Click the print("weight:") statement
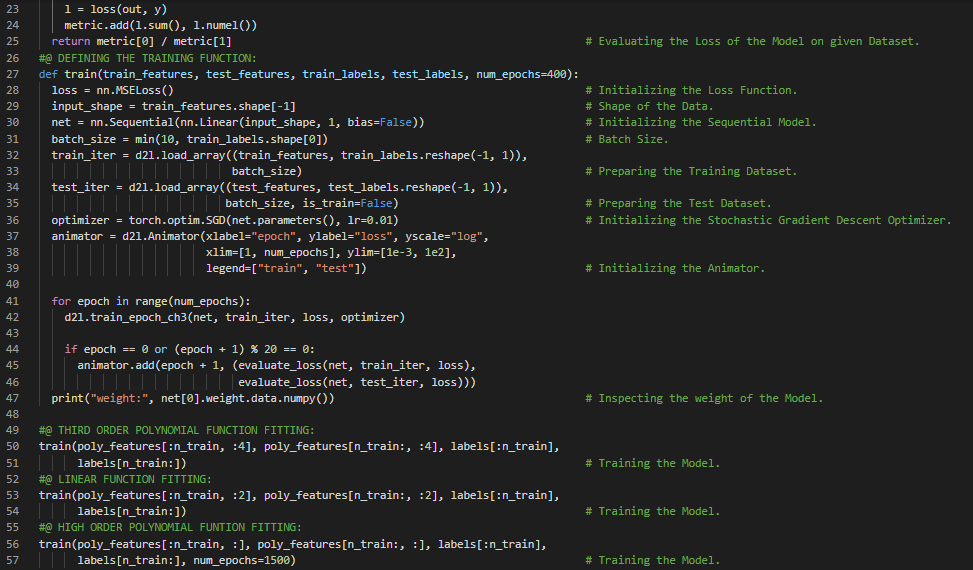The width and height of the screenshot is (973, 570). point(193,398)
